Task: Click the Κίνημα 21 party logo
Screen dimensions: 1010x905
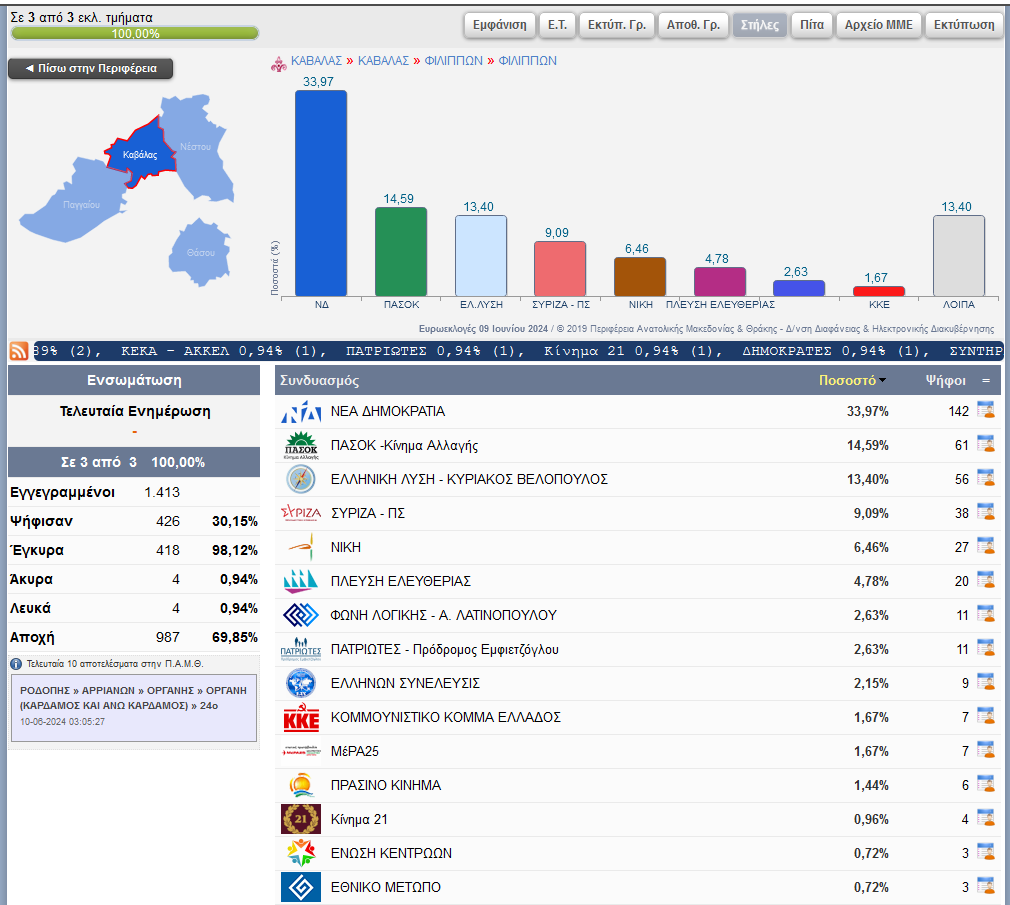Action: coord(301,819)
